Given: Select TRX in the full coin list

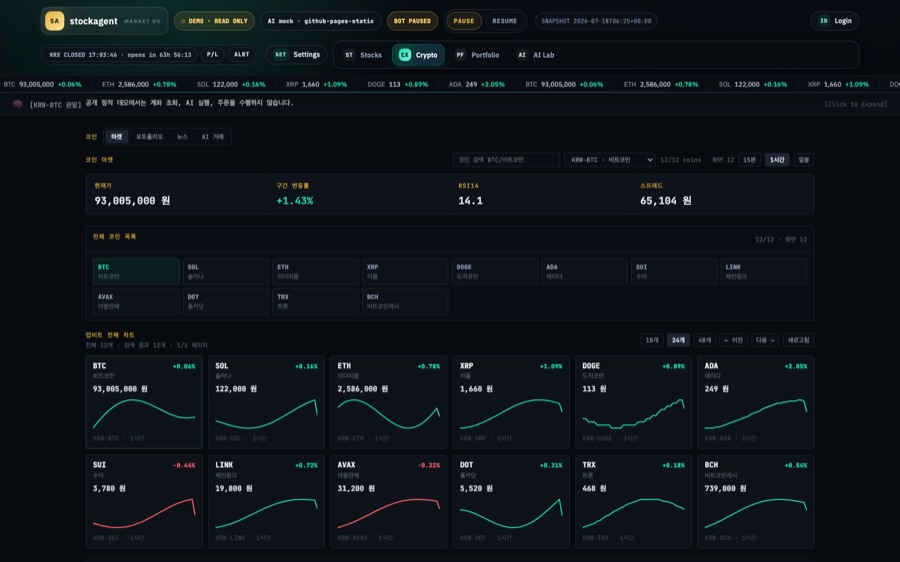Looking at the screenshot, I should [x=315, y=301].
